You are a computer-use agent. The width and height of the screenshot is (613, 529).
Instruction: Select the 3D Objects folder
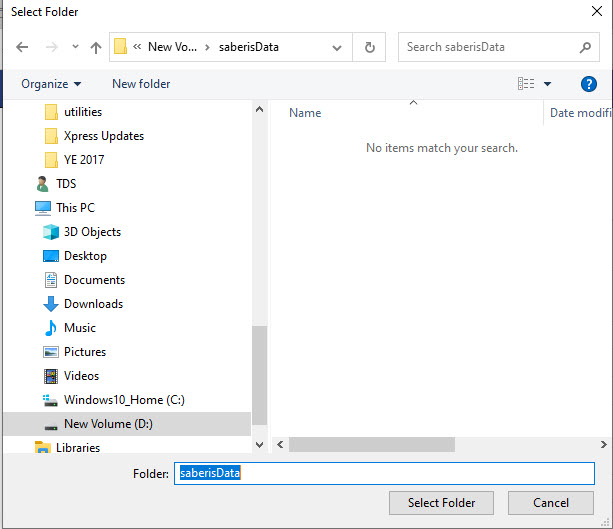point(92,232)
